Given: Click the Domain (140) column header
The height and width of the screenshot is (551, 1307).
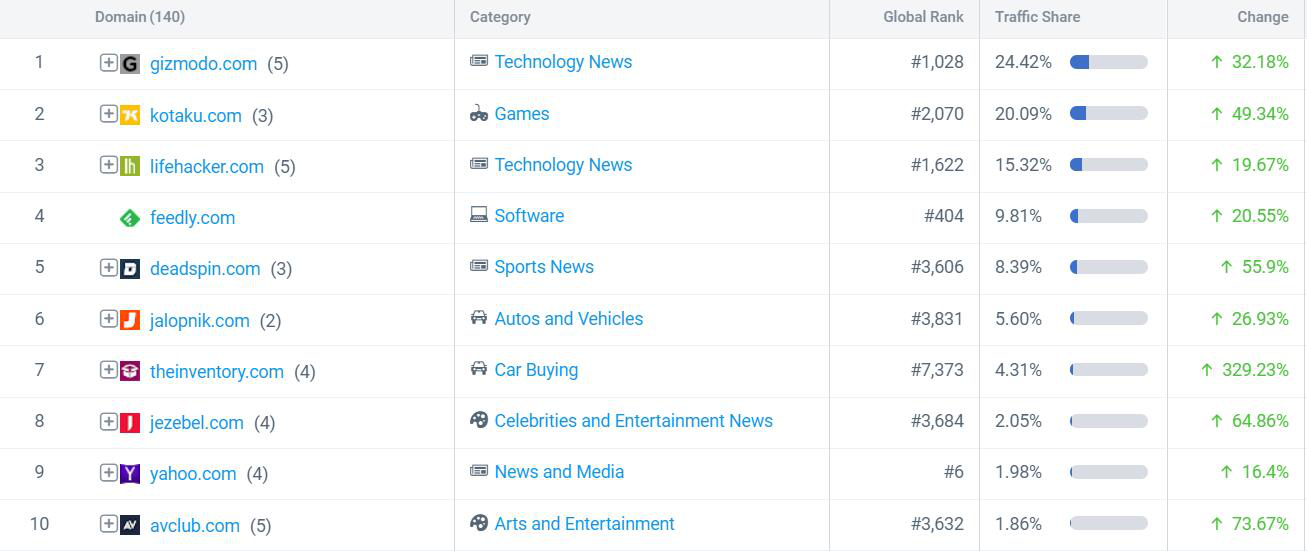Looking at the screenshot, I should [x=140, y=17].
